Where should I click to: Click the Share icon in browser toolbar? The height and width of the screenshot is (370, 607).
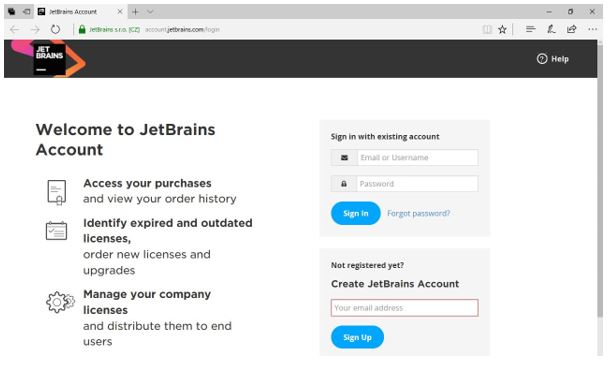click(x=571, y=29)
